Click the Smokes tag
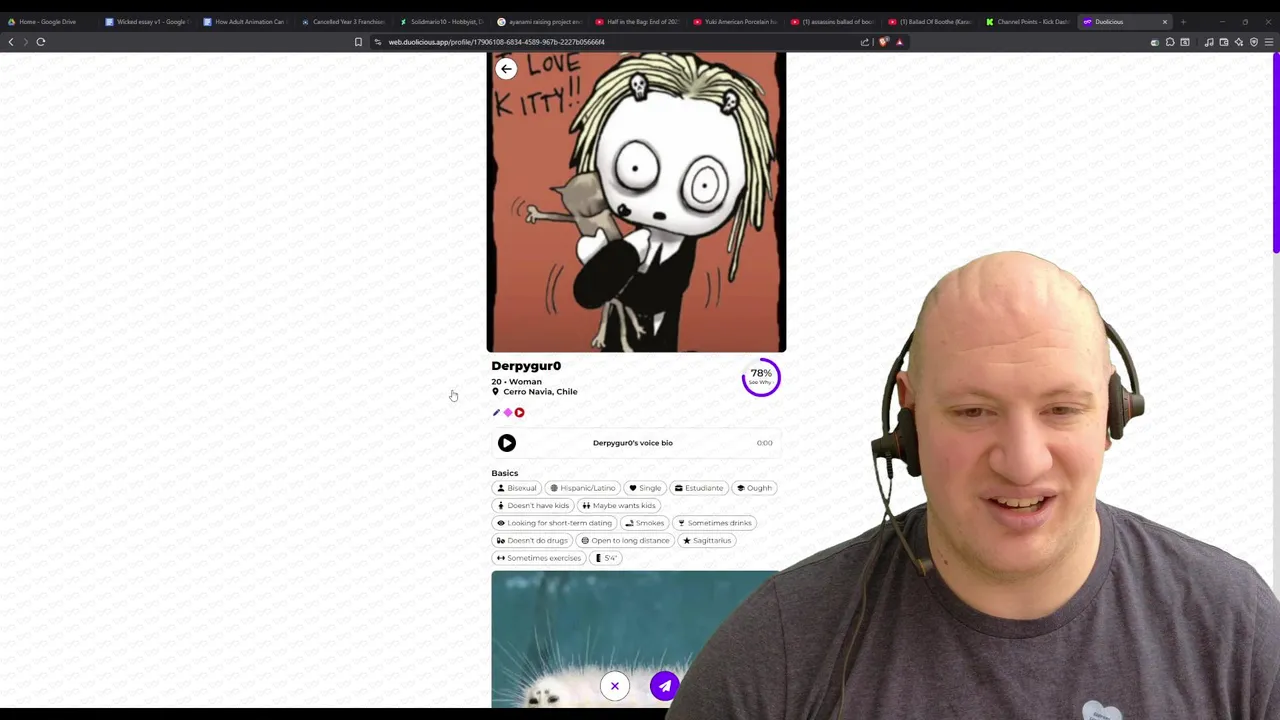 click(644, 523)
